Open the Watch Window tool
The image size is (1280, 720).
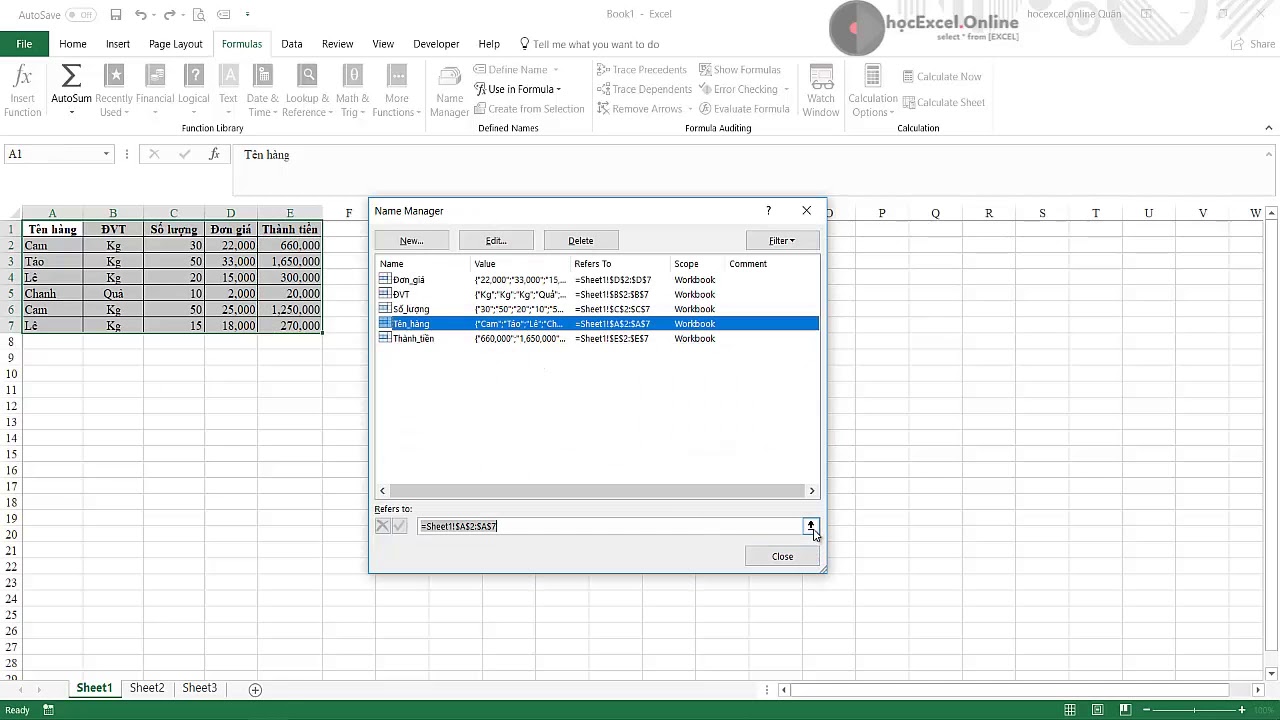[820, 90]
